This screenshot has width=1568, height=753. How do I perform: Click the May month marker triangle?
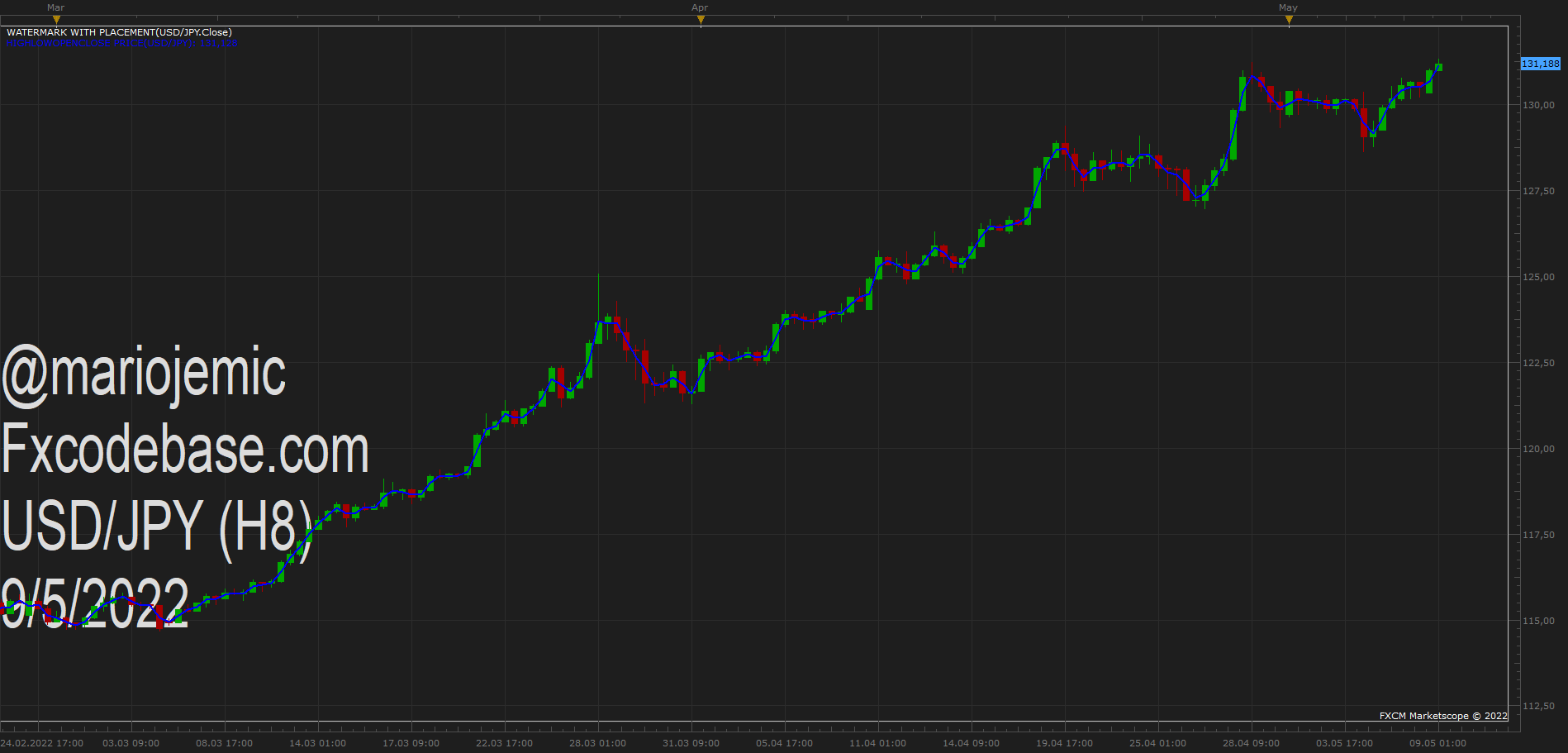coord(1289,20)
